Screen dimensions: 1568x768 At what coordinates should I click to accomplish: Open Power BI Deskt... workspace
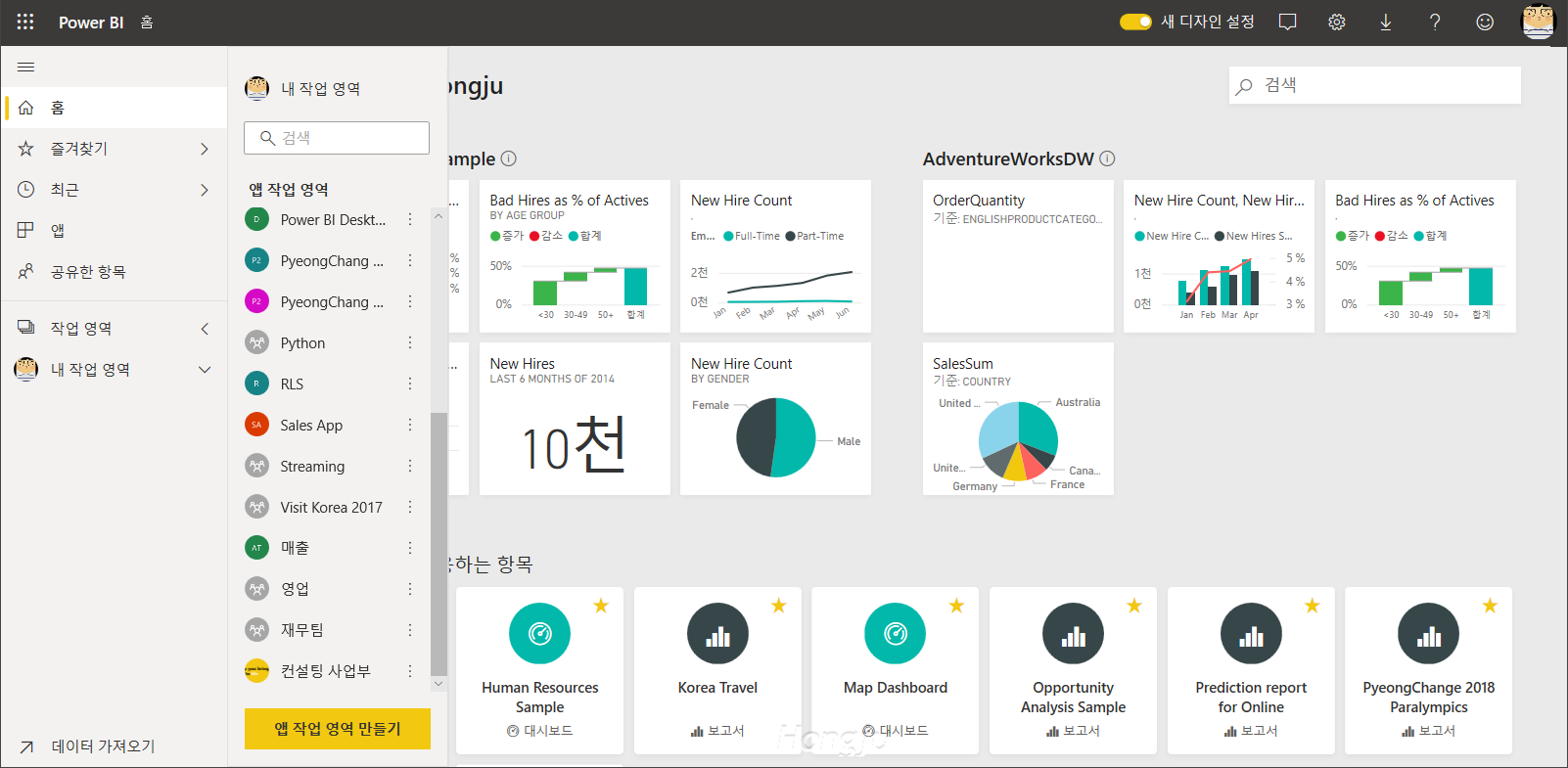[332, 220]
